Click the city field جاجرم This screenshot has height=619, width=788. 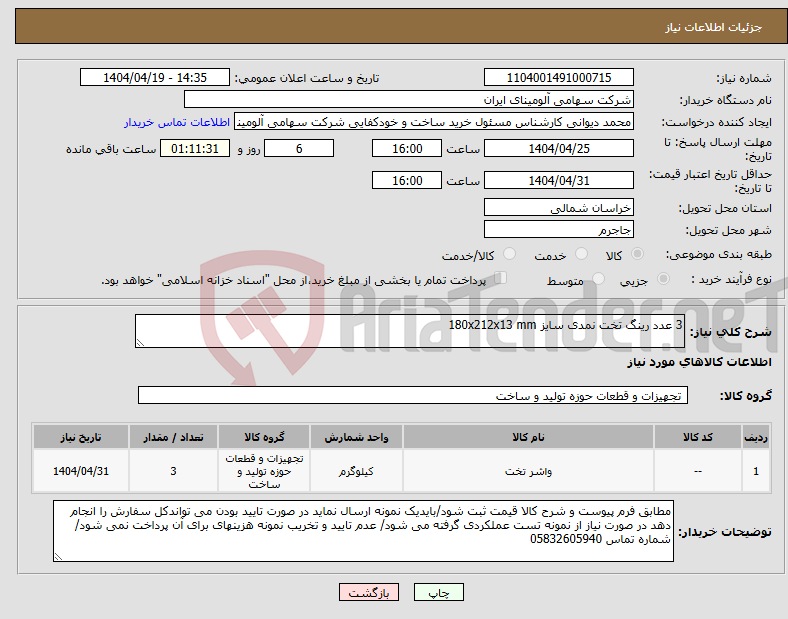(558, 229)
